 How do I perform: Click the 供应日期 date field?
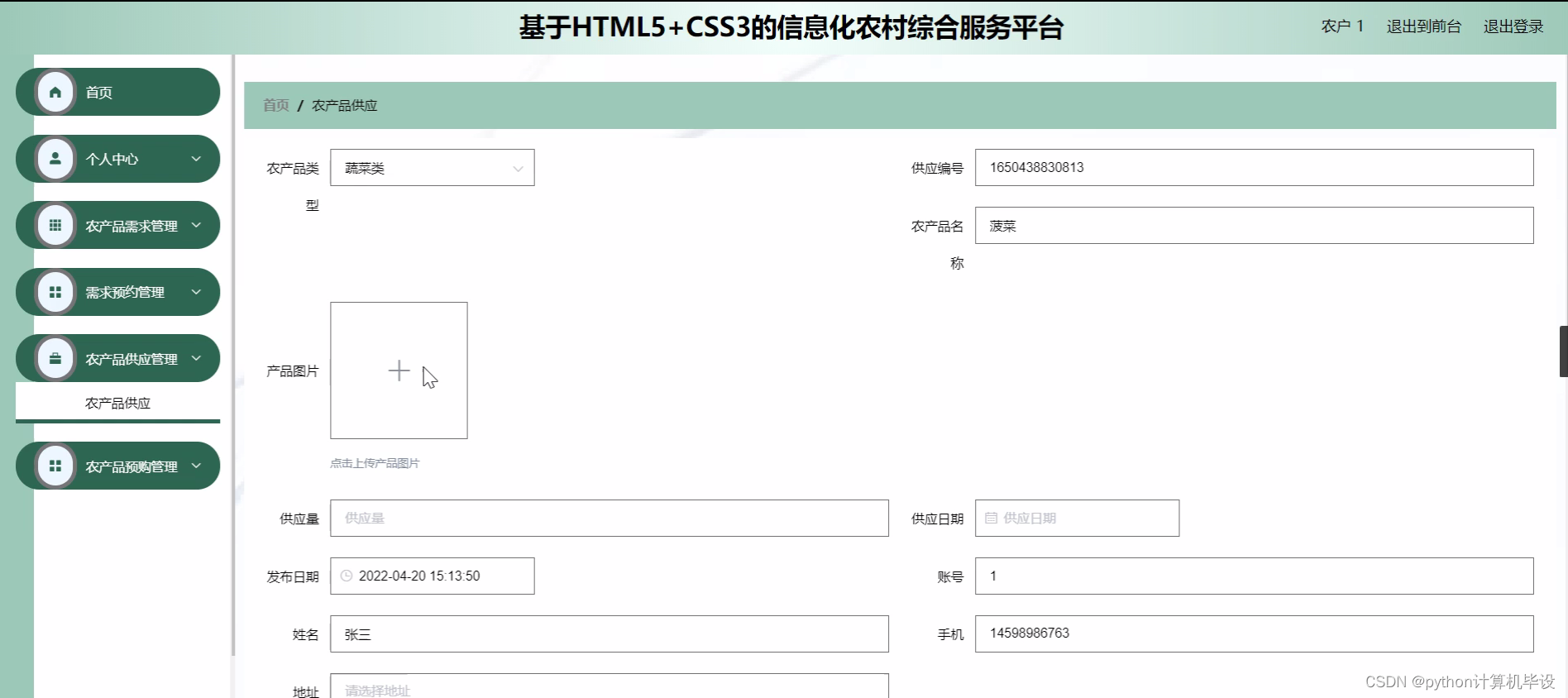click(x=1077, y=518)
